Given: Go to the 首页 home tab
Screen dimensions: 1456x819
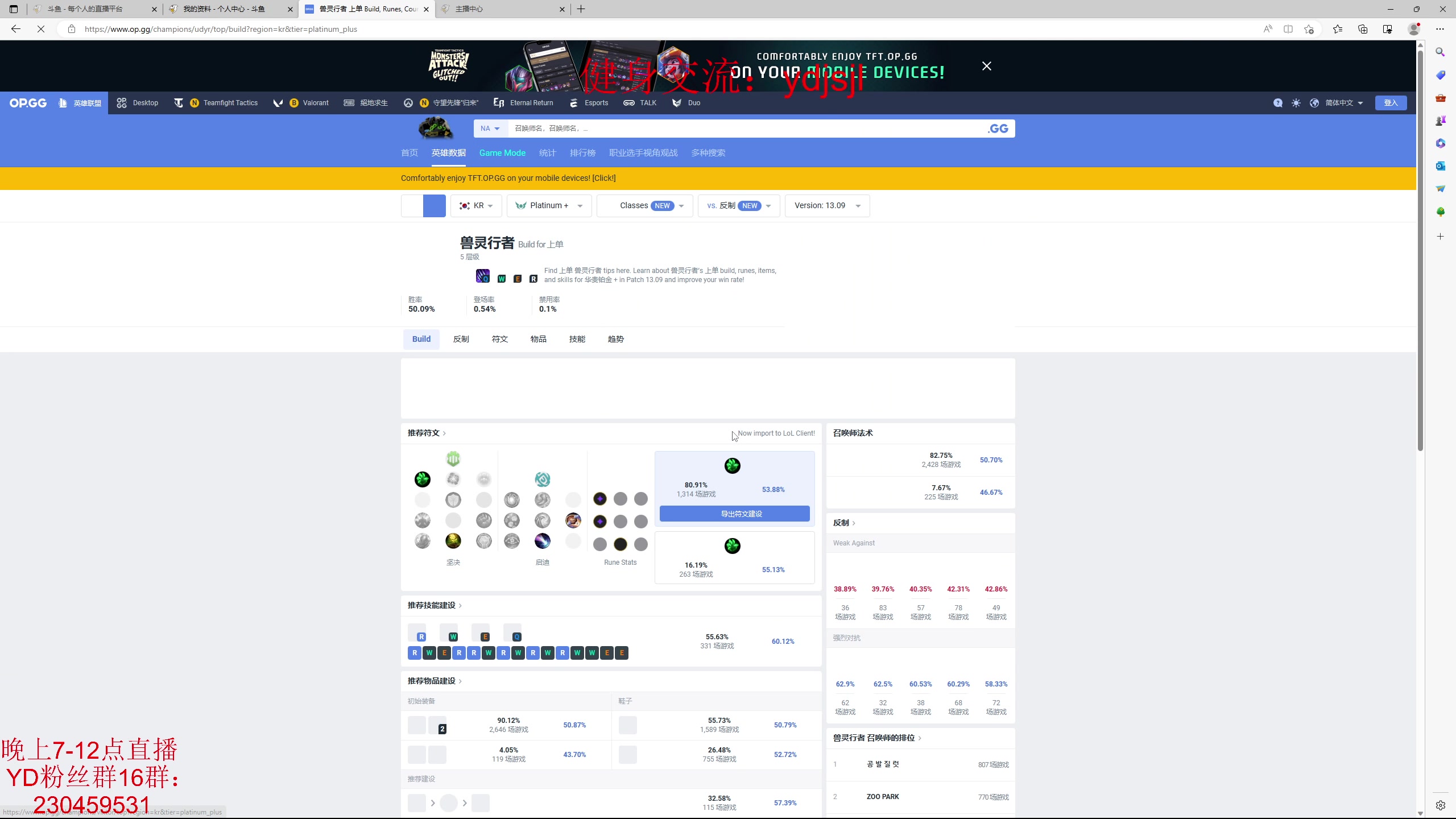Looking at the screenshot, I should coord(409,153).
